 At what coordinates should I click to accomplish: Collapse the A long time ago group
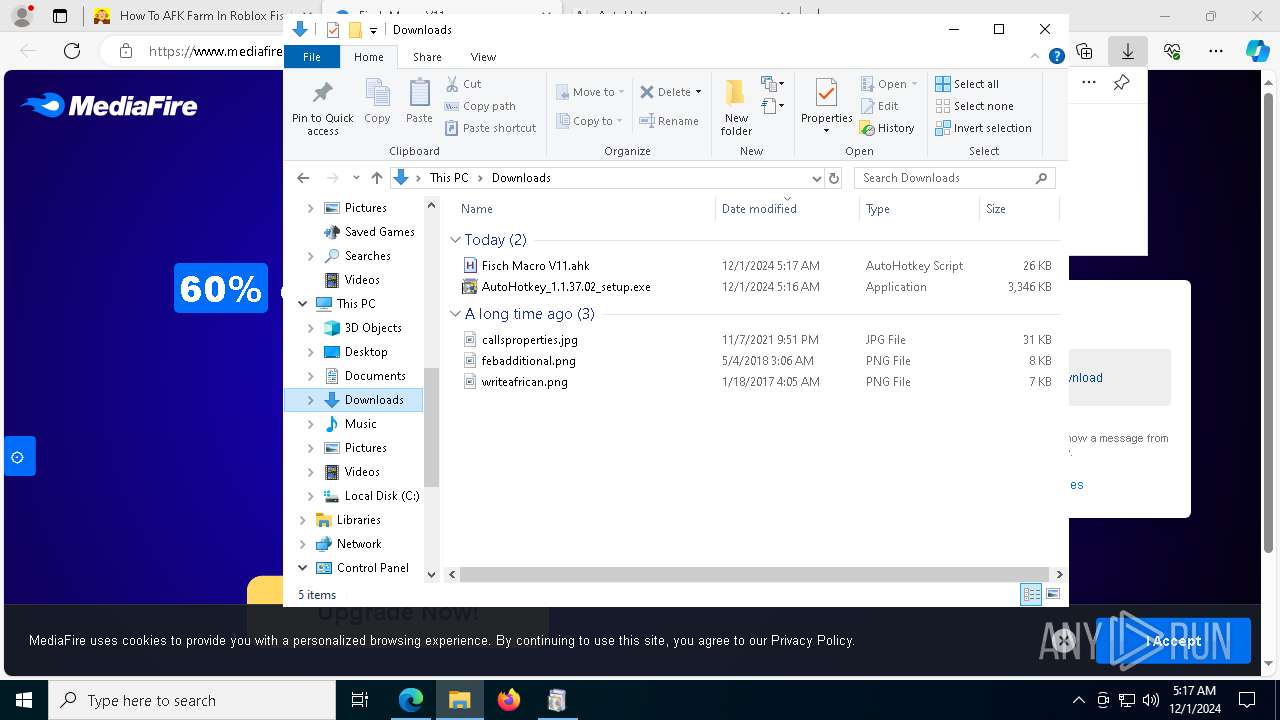(x=455, y=314)
